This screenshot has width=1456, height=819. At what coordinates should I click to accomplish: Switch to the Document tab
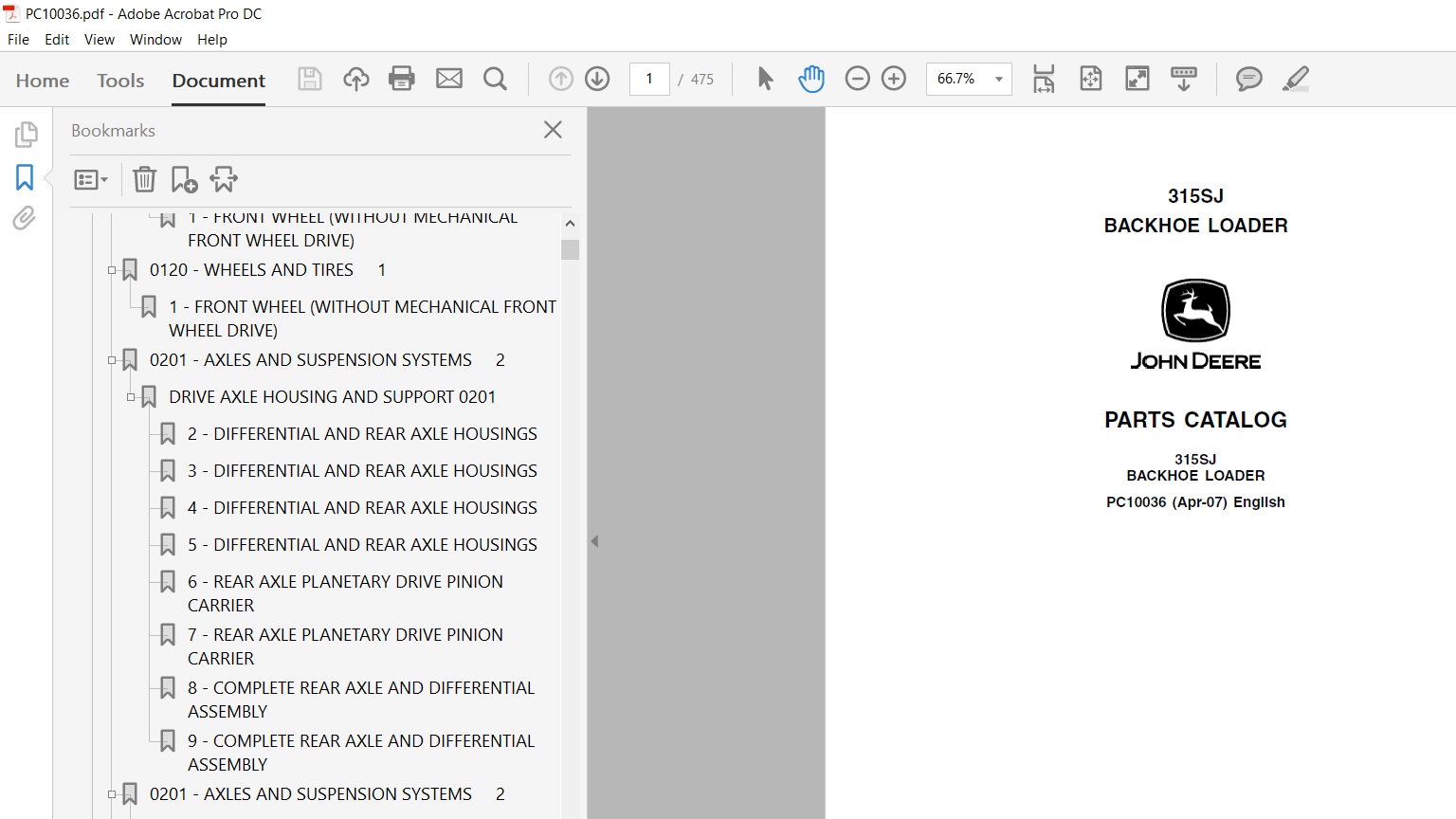click(219, 81)
